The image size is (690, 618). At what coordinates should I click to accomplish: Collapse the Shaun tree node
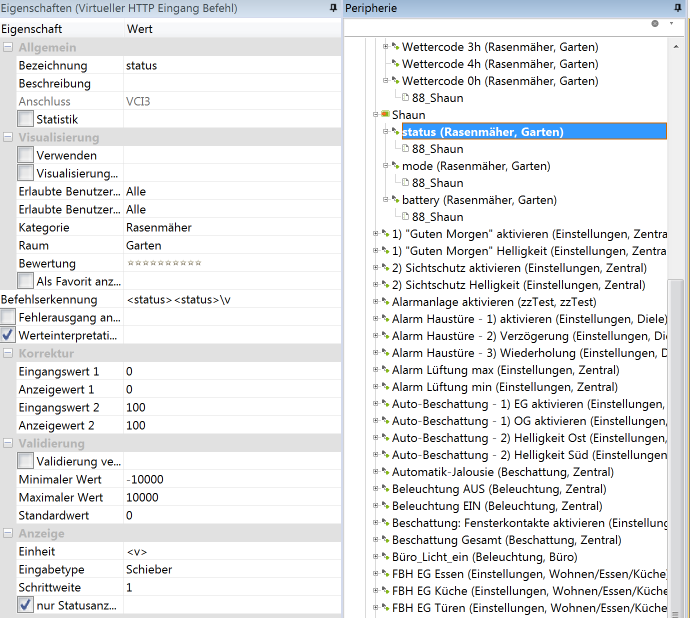click(x=375, y=115)
